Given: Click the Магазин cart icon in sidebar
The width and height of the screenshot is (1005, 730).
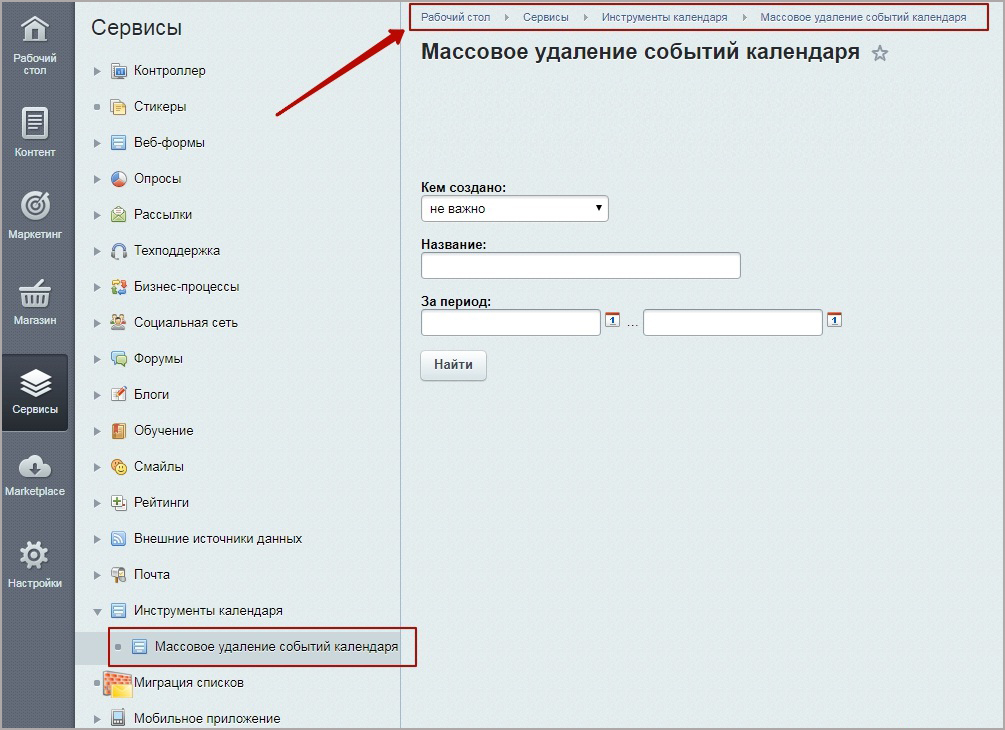Looking at the screenshot, I should point(35,294).
